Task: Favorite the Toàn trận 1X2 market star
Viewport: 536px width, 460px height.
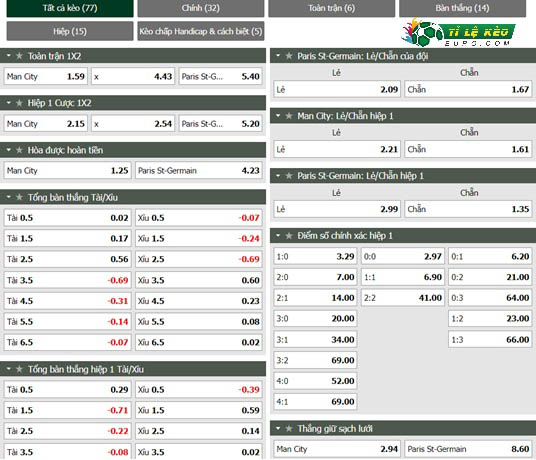Action: (x=19, y=56)
